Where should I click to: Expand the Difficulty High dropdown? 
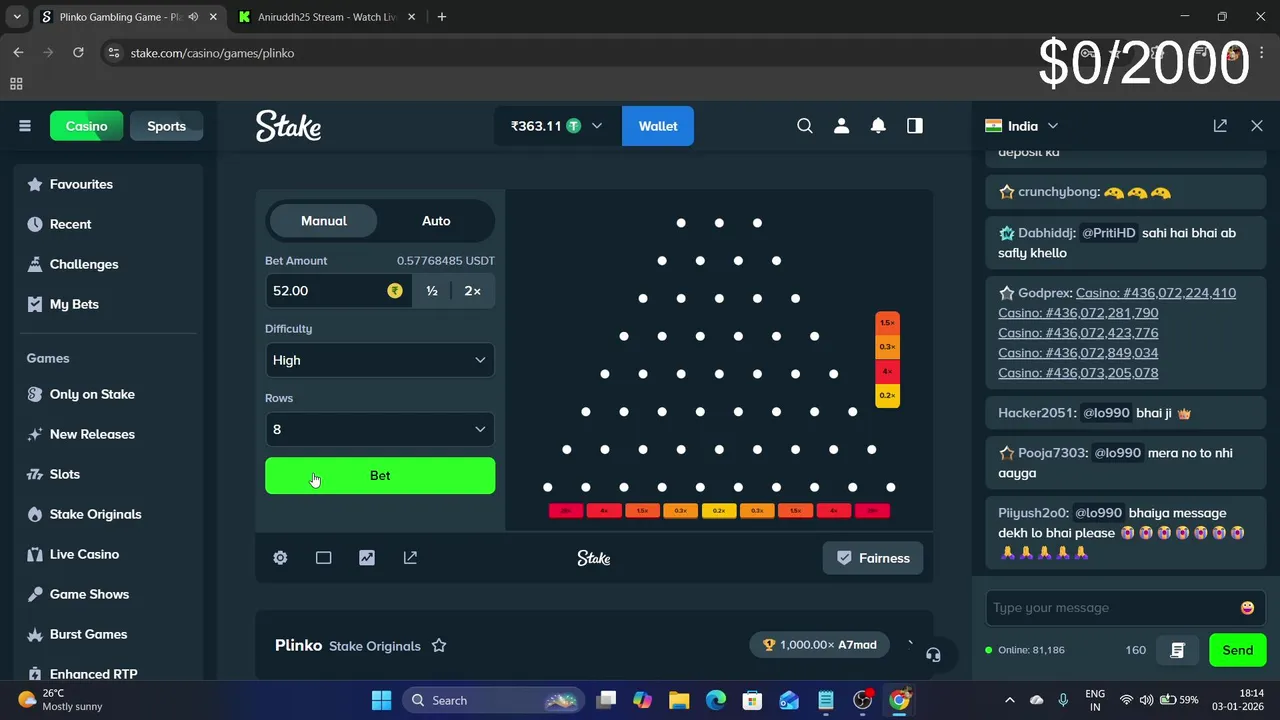click(380, 360)
